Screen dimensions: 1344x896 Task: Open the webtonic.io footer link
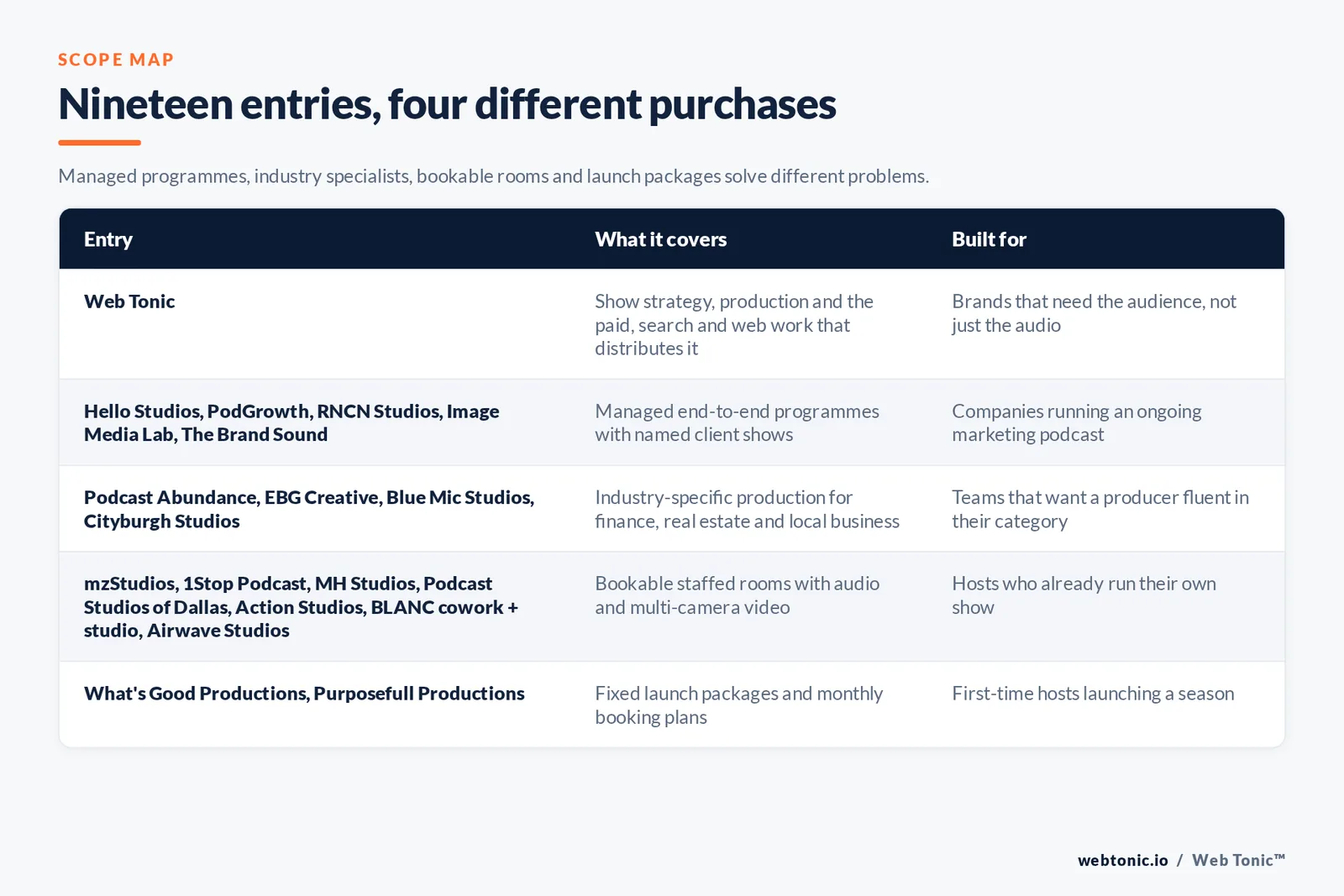1122,860
